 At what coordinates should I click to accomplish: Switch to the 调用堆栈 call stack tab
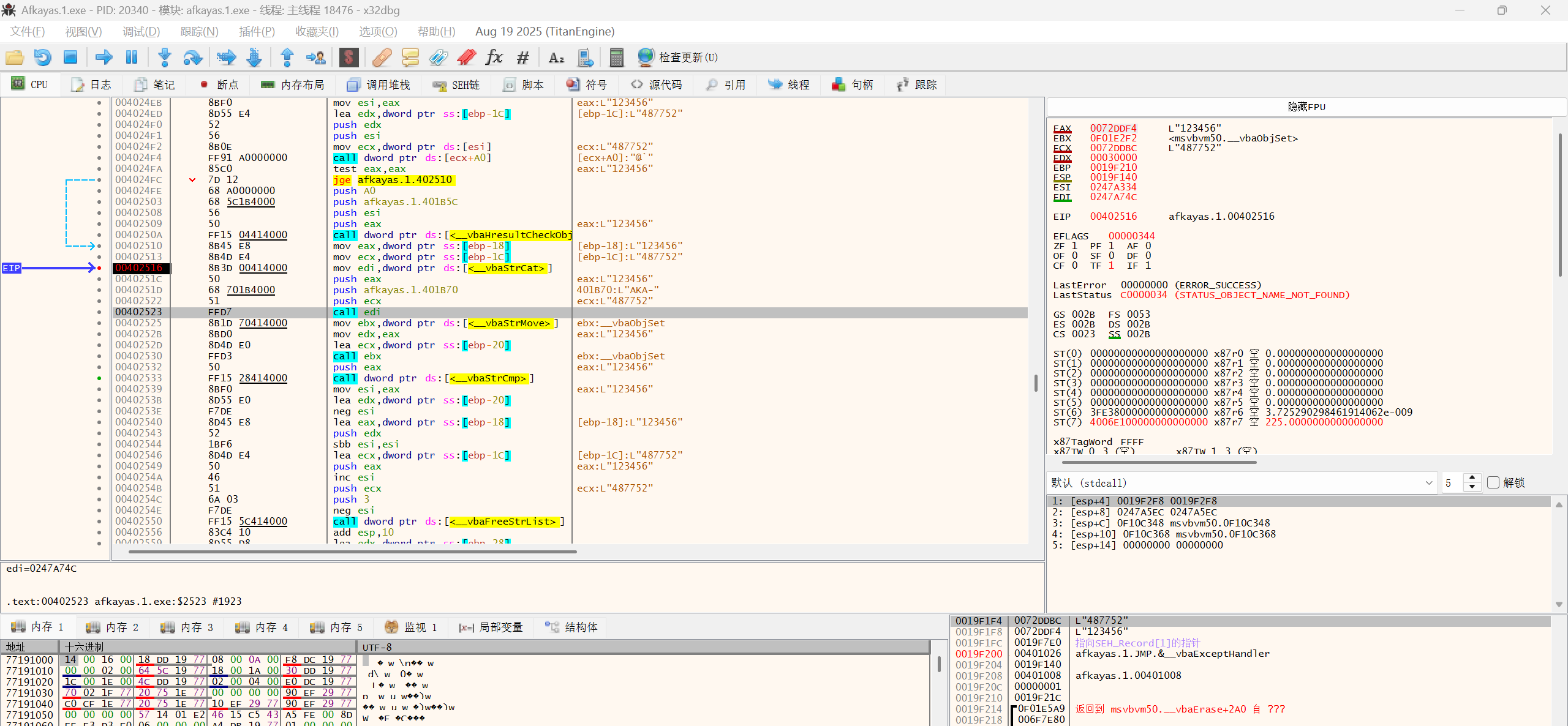(378, 84)
